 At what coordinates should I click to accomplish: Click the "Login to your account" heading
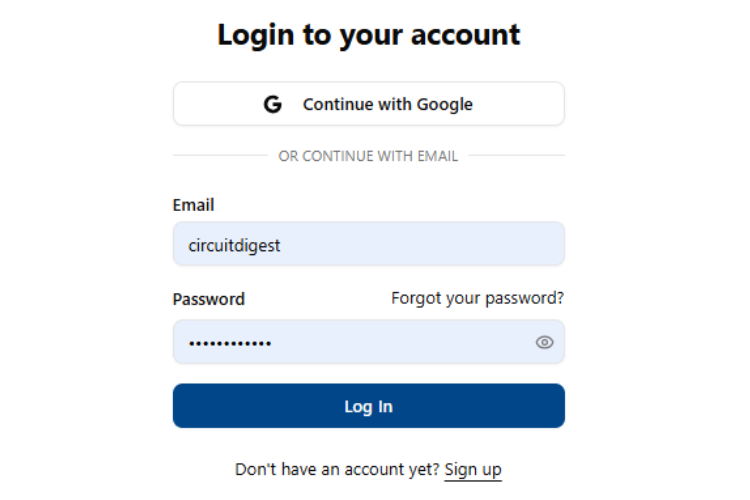coord(368,35)
